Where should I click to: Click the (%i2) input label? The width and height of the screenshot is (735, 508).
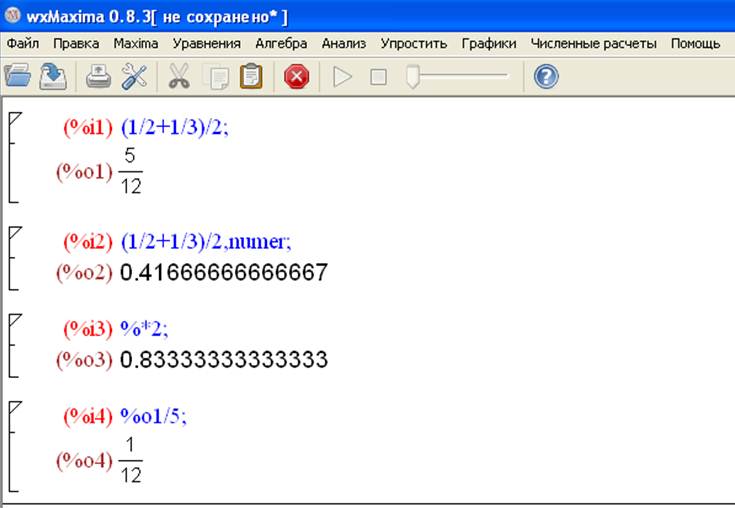pos(88,242)
